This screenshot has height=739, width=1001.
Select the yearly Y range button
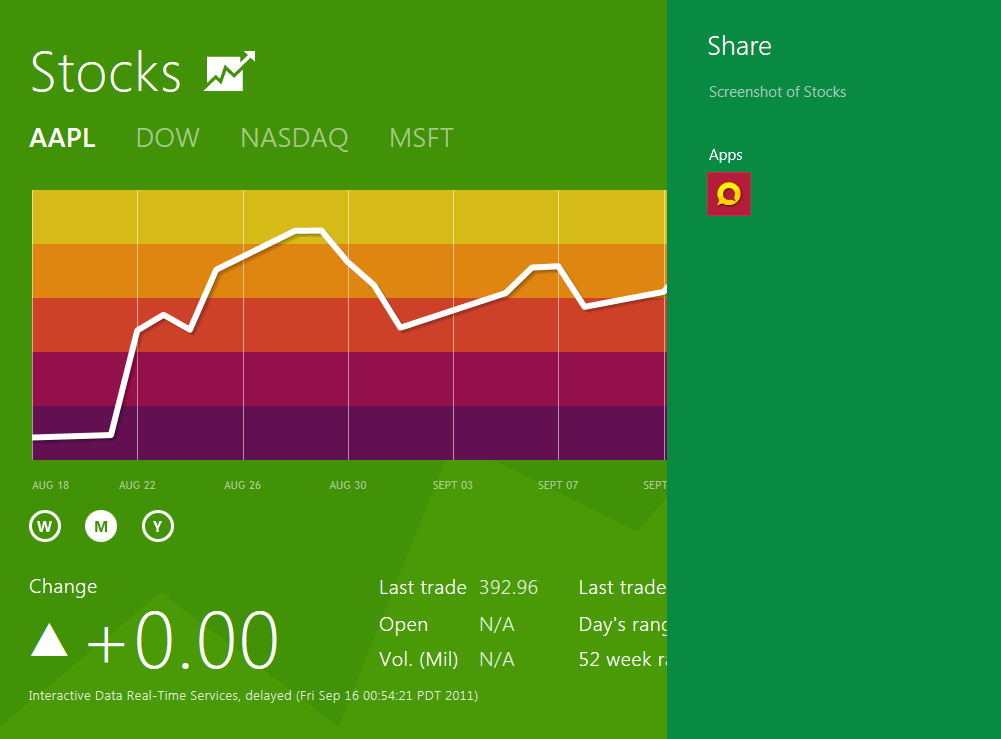[x=158, y=526]
